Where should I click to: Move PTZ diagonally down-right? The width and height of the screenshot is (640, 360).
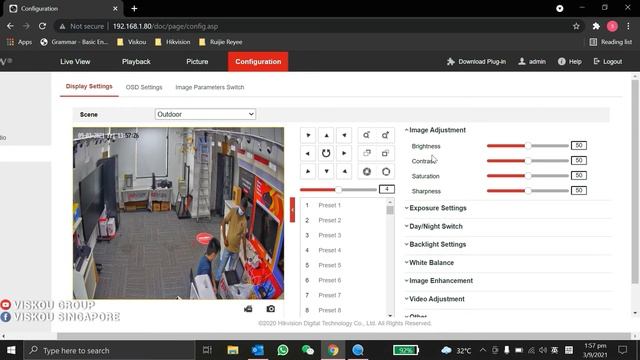(x=344, y=171)
